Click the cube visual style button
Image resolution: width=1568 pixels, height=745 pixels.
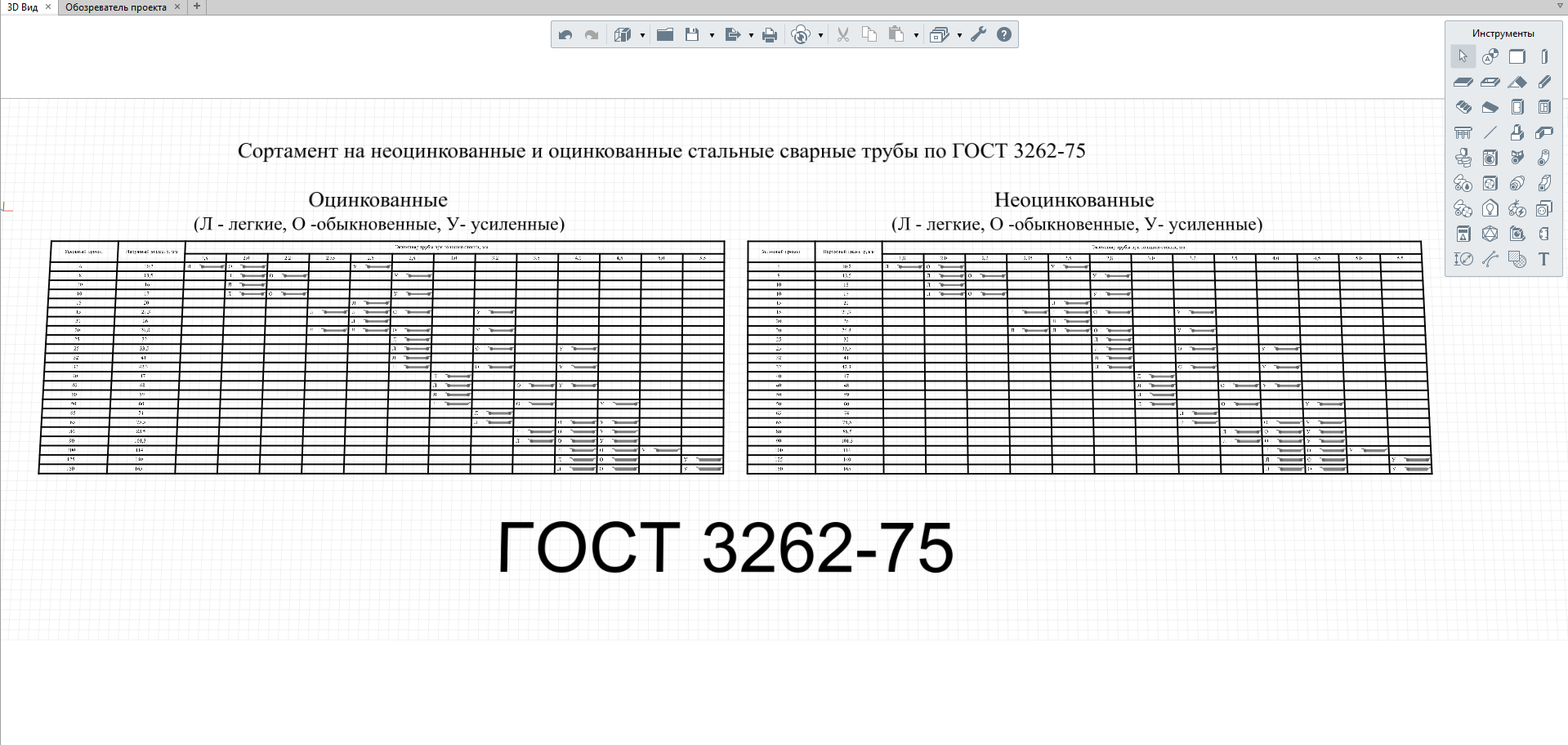point(623,34)
